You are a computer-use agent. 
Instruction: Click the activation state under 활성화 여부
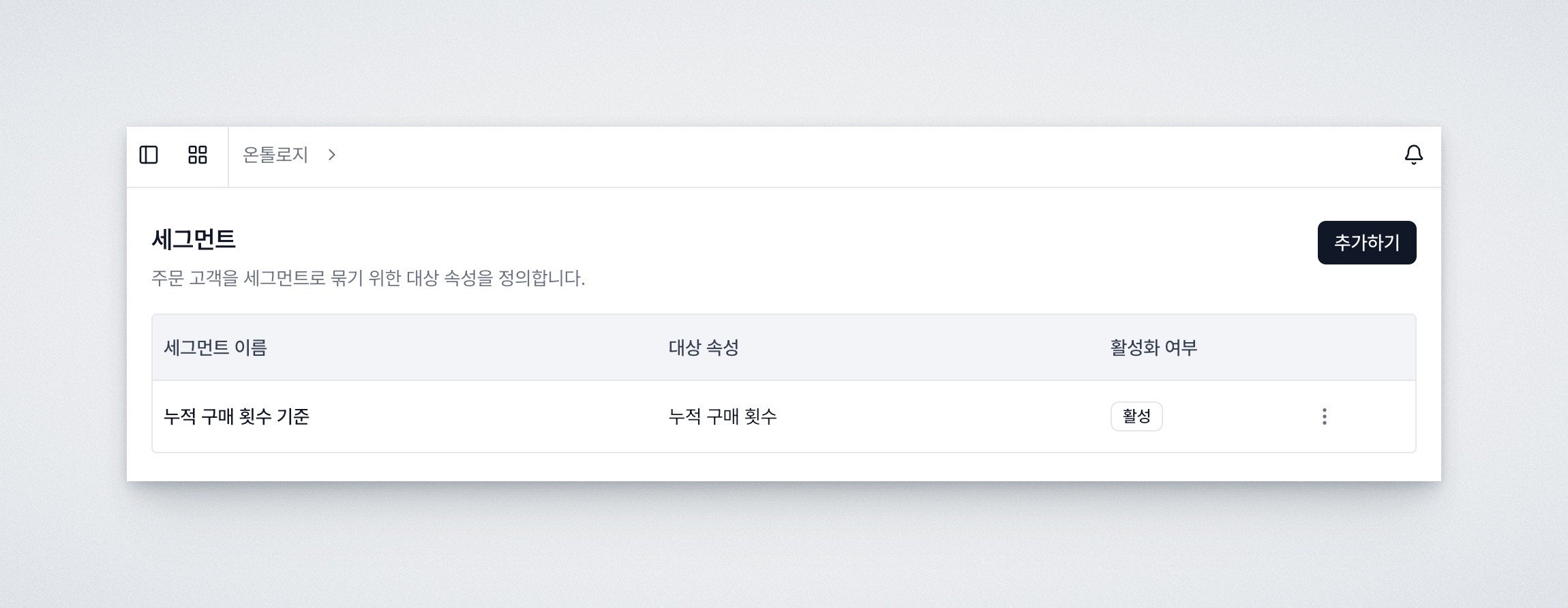point(1136,415)
